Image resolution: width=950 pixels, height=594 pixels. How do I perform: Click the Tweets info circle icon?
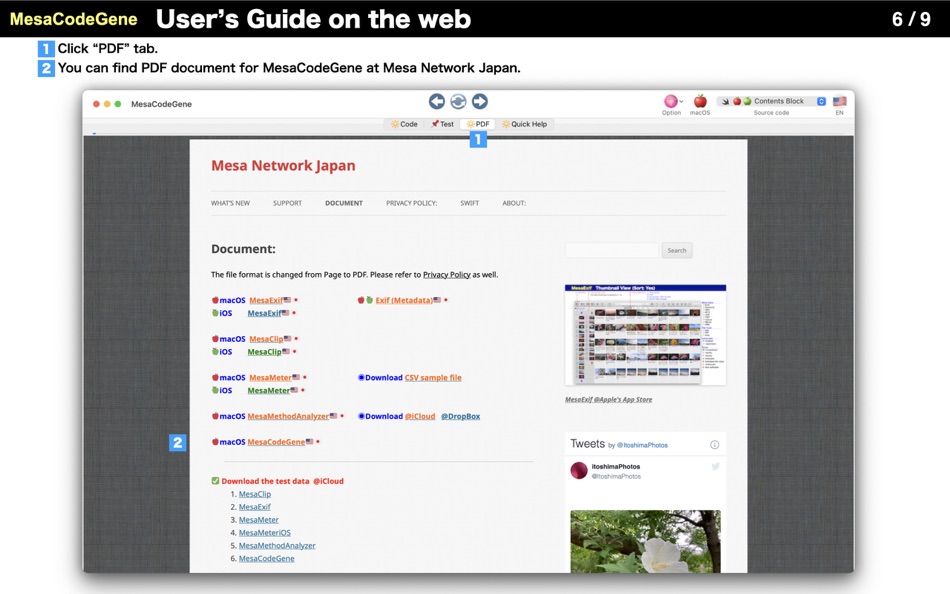click(x=714, y=445)
